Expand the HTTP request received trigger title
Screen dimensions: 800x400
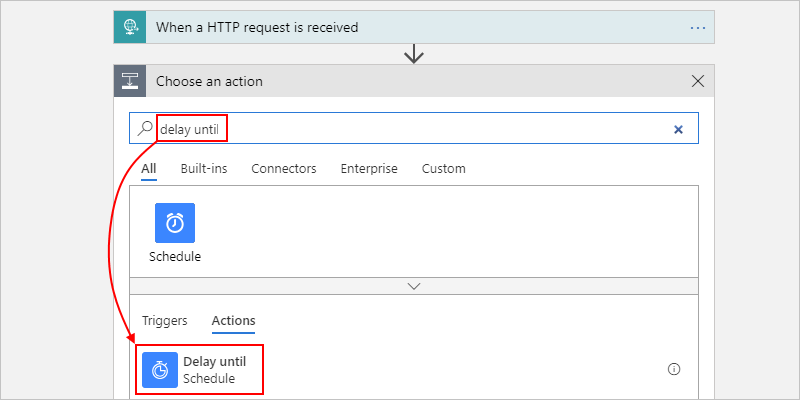point(257,27)
